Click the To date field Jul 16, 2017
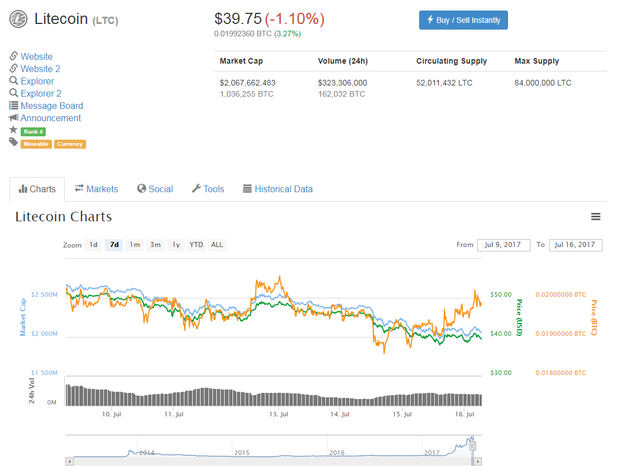The height and width of the screenshot is (472, 640). click(x=576, y=245)
